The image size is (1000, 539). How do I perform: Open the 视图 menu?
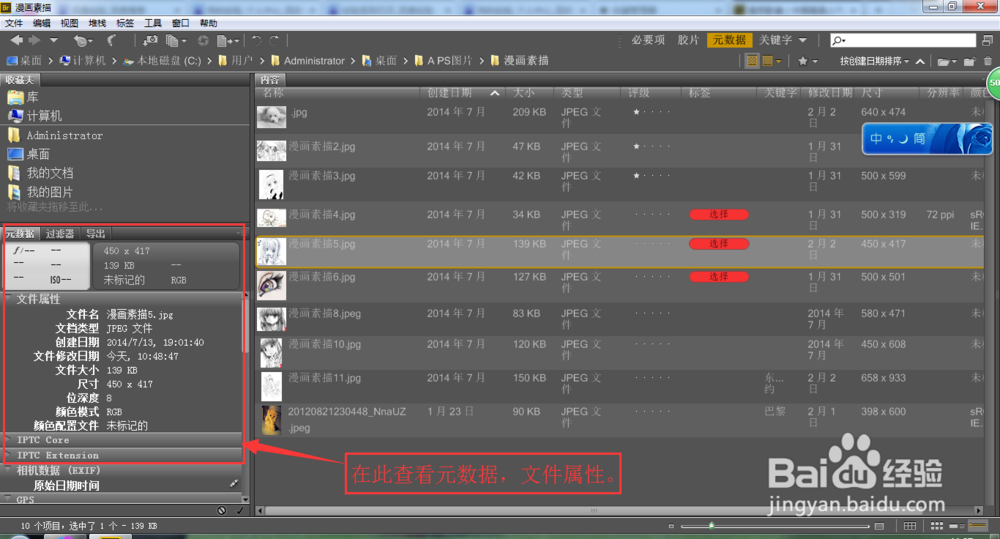[69, 23]
